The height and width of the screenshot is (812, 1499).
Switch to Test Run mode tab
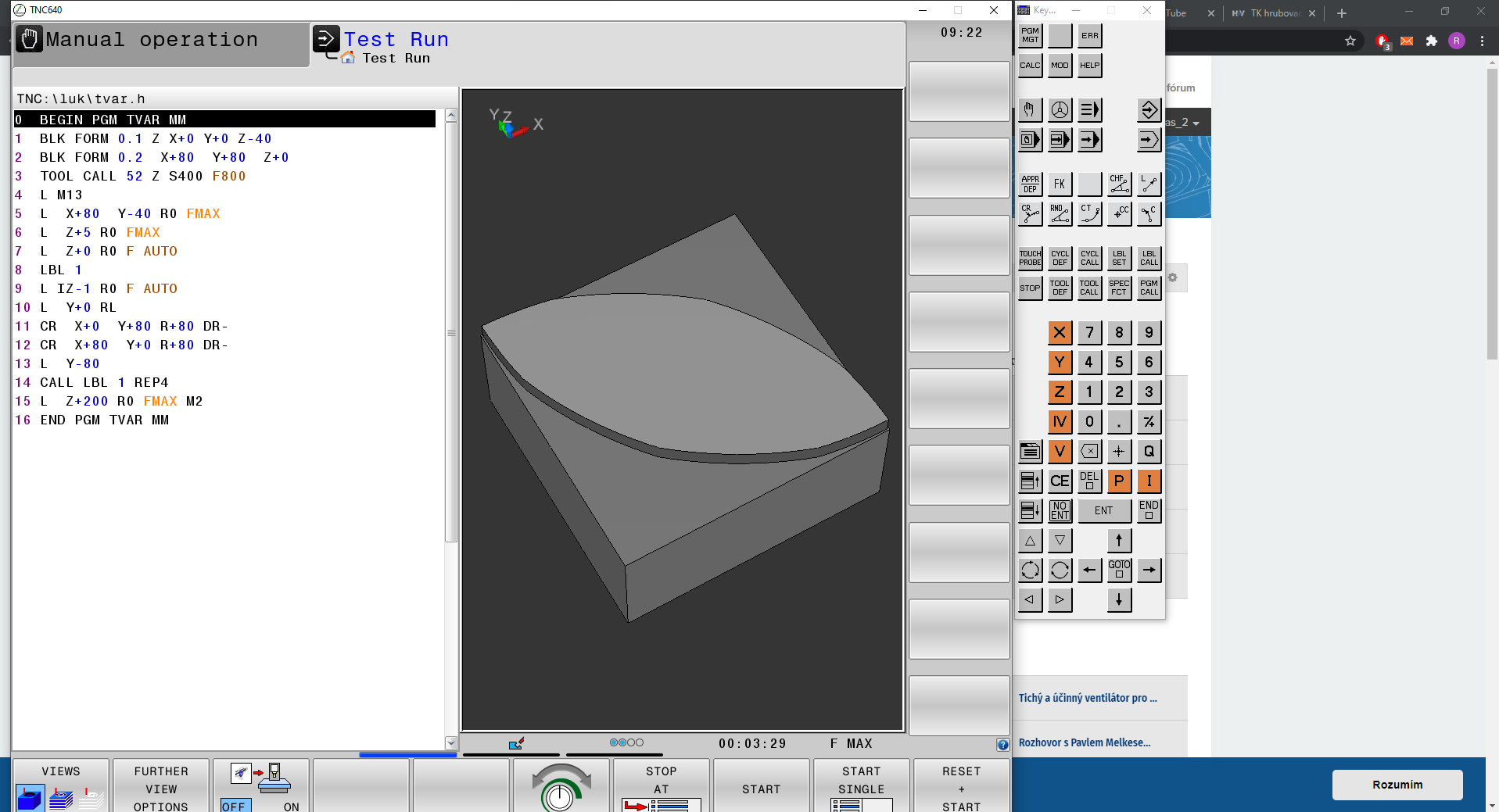click(x=395, y=41)
